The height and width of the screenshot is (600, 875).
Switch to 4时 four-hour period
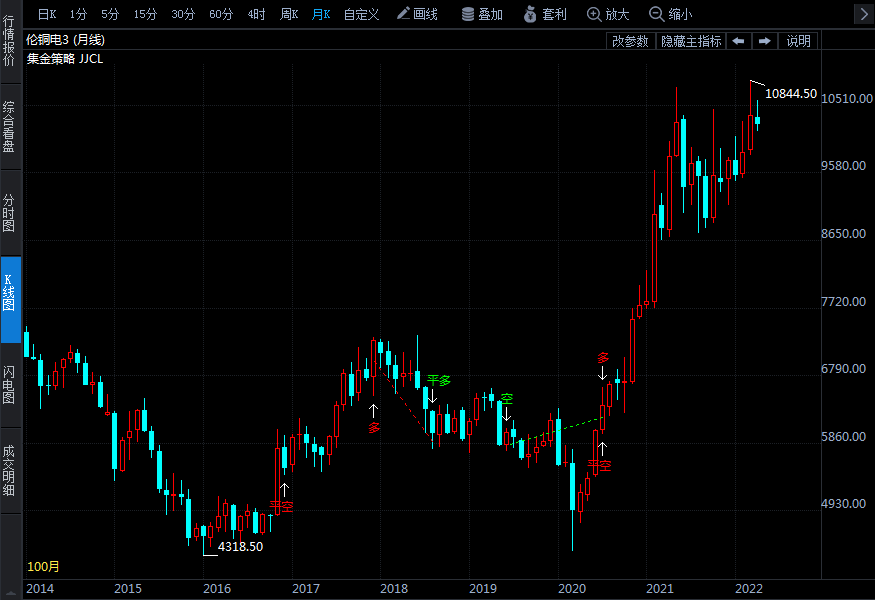coord(257,15)
